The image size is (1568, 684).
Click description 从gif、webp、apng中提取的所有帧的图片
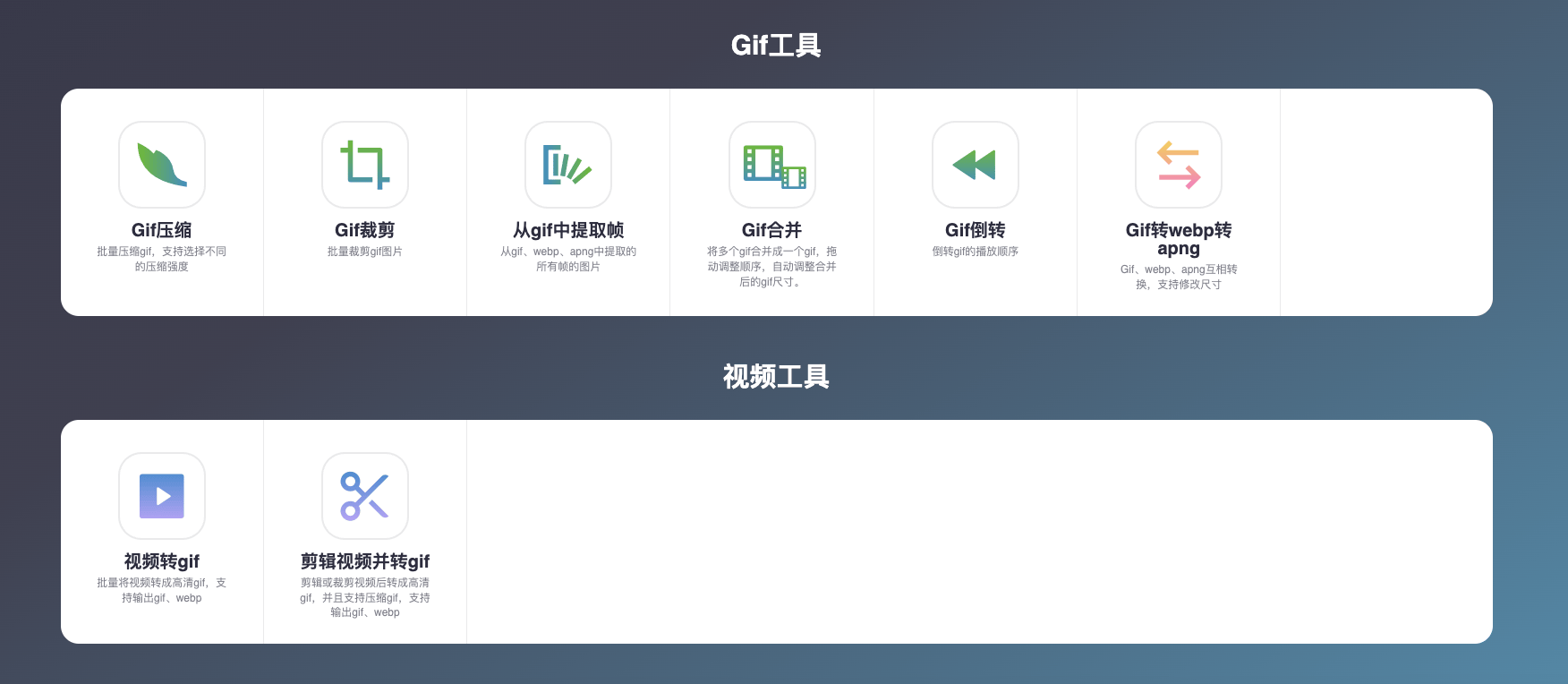[568, 259]
